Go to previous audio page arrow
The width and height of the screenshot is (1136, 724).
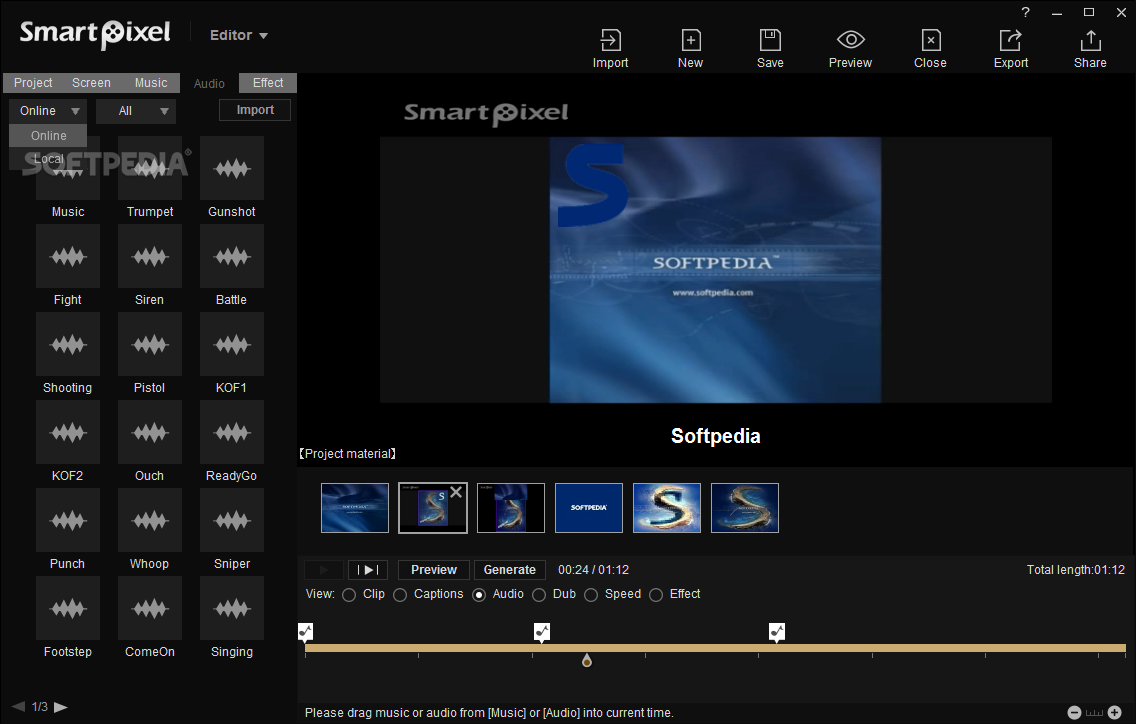pyautogui.click(x=18, y=707)
